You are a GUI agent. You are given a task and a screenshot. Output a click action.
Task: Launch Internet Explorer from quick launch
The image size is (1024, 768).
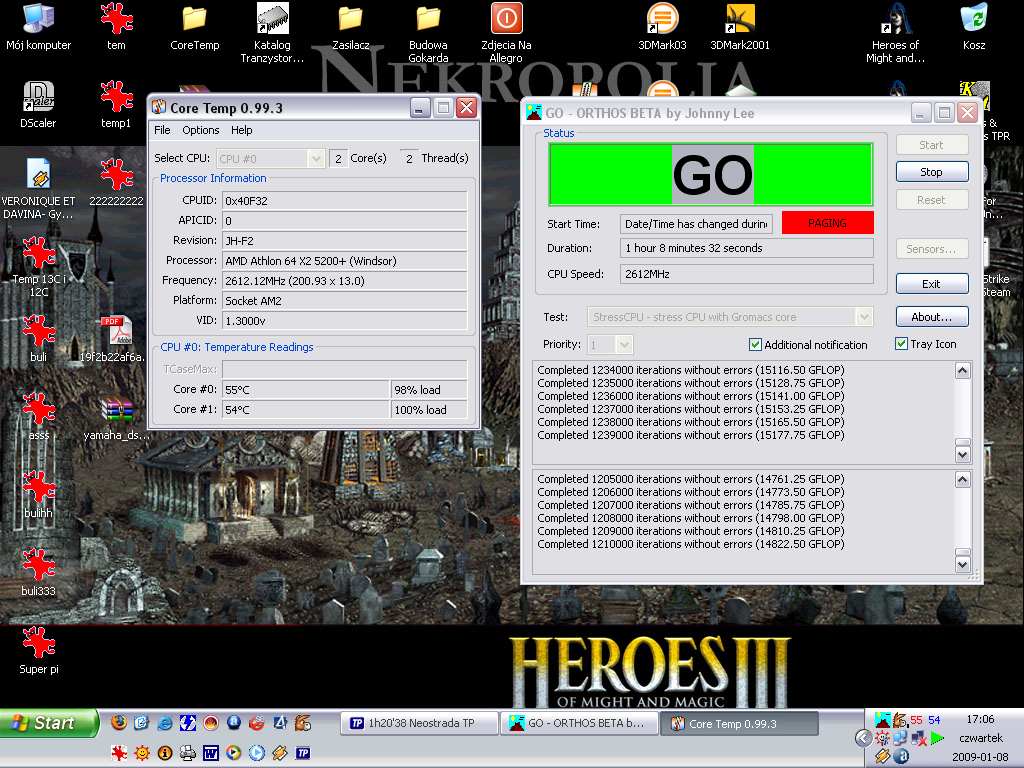click(165, 722)
